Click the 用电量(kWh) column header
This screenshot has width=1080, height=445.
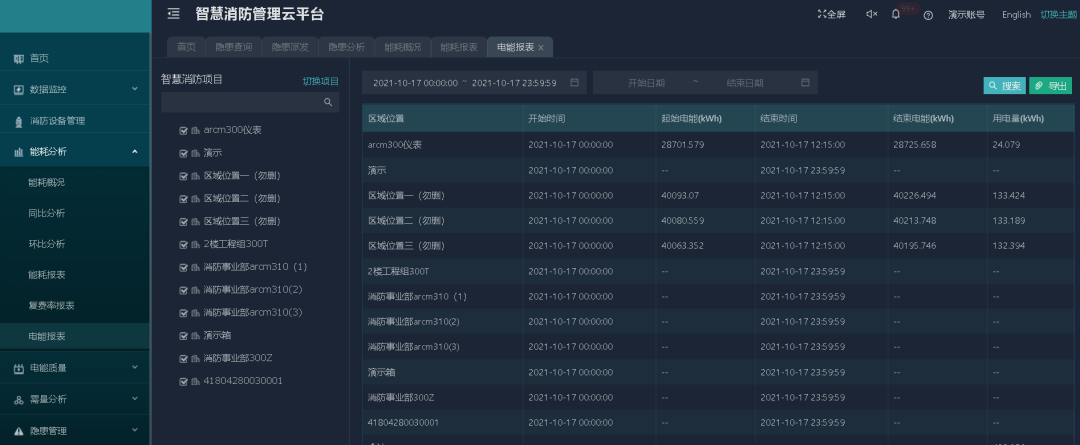[1018, 118]
